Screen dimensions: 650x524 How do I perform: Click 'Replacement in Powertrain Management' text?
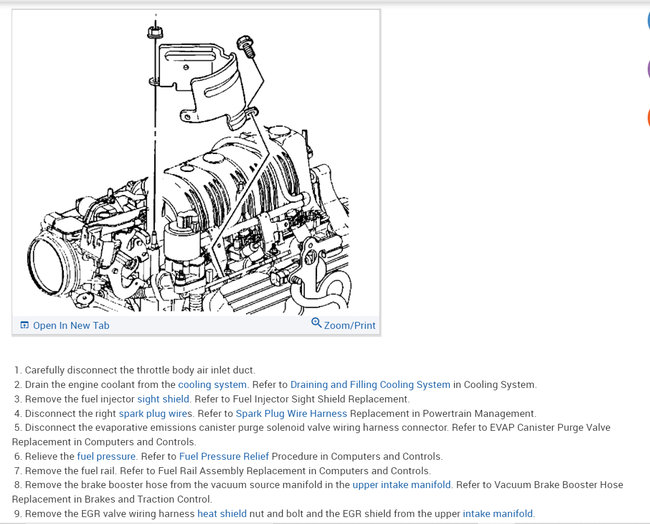[x=443, y=414]
